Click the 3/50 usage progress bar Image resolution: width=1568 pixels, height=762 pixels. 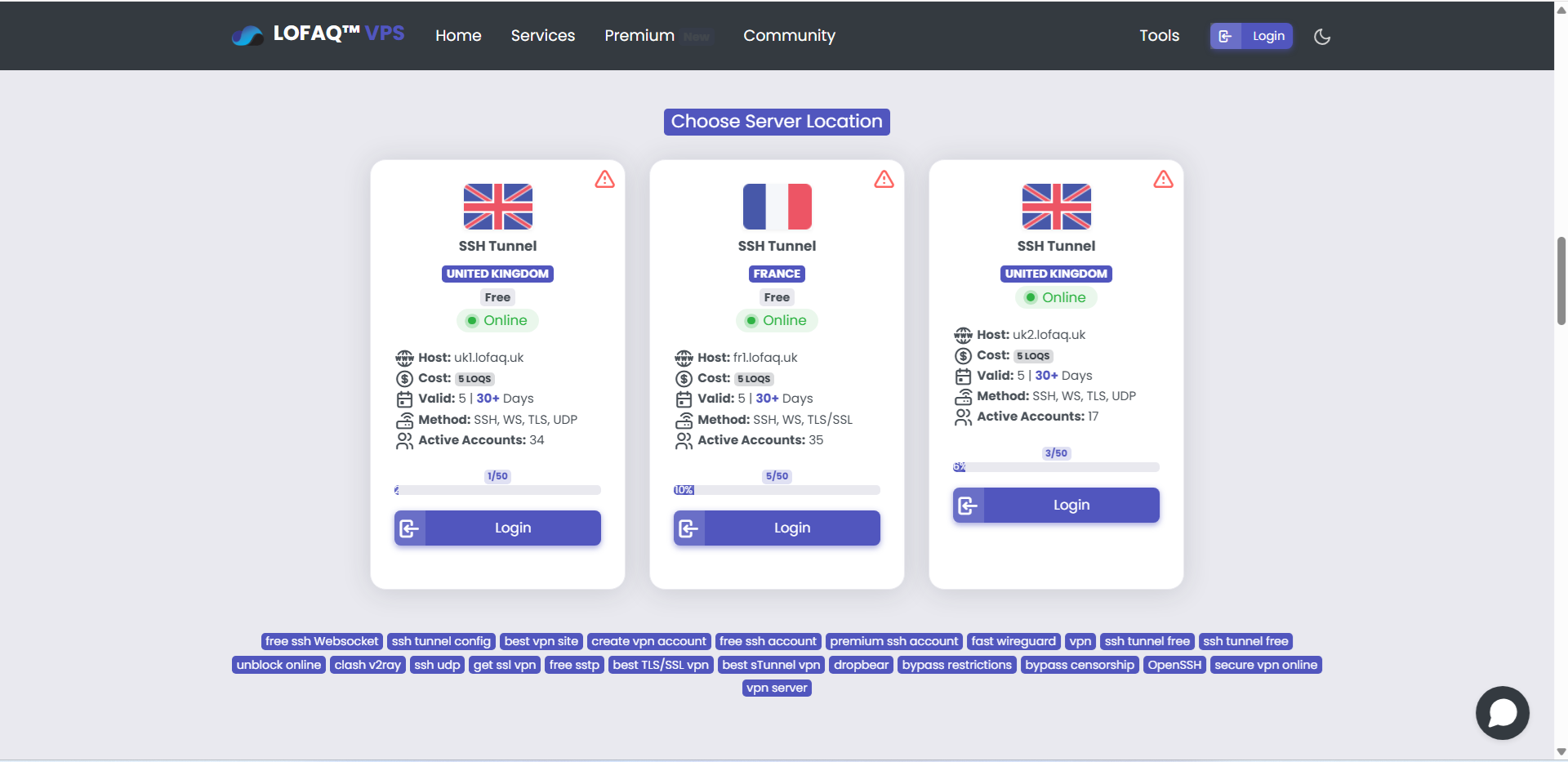1056,467
